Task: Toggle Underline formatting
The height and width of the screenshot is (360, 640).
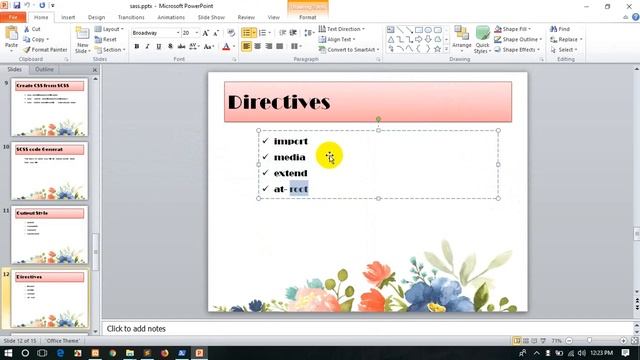Action: tap(159, 47)
